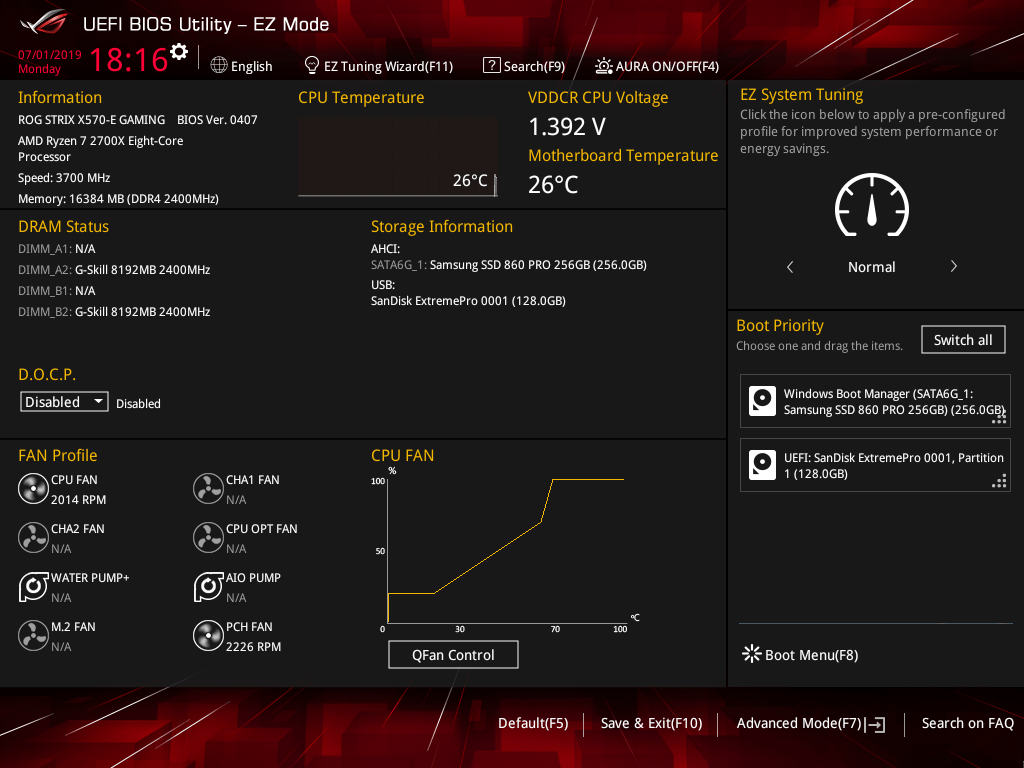Click the AURA light icon

[x=603, y=66]
